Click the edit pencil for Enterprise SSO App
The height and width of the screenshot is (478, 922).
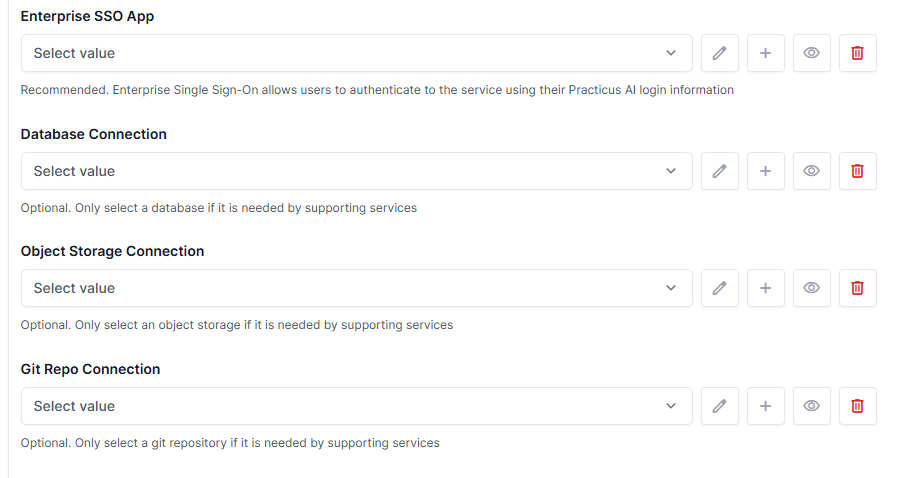pyautogui.click(x=719, y=53)
